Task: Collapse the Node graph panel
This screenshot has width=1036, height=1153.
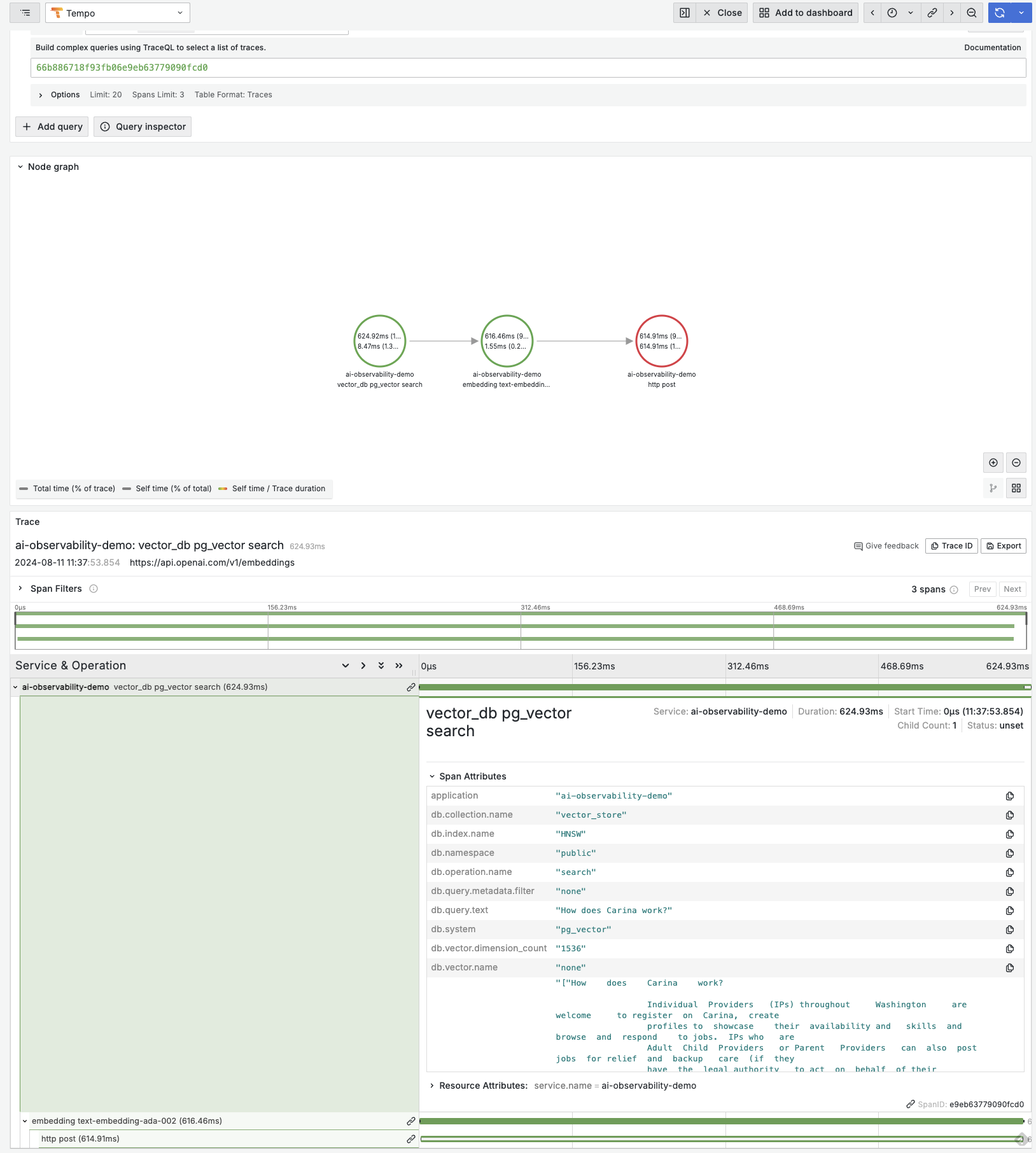Action: tap(20, 167)
